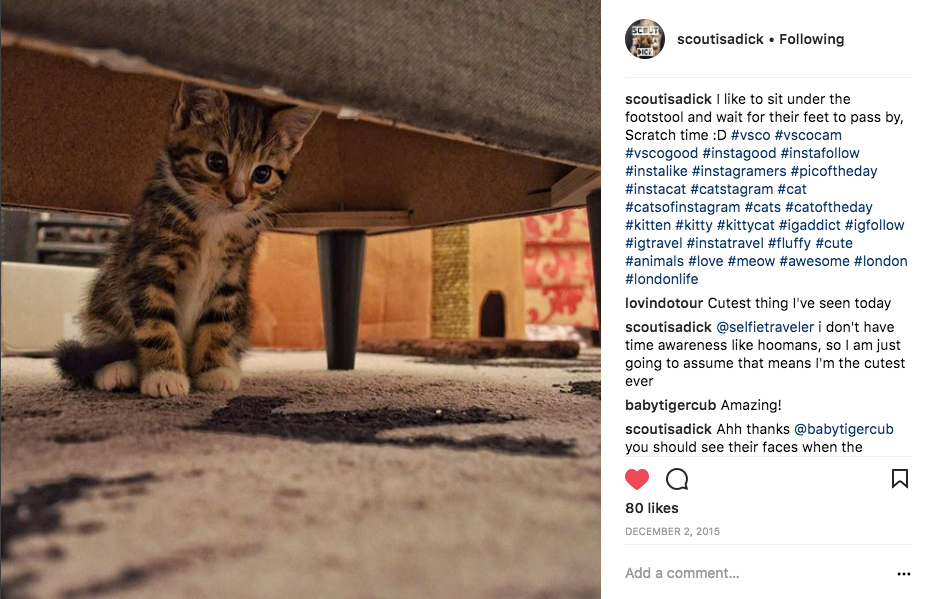The width and height of the screenshot is (936, 599).
Task: Click the comment speech bubble icon
Action: coord(677,479)
